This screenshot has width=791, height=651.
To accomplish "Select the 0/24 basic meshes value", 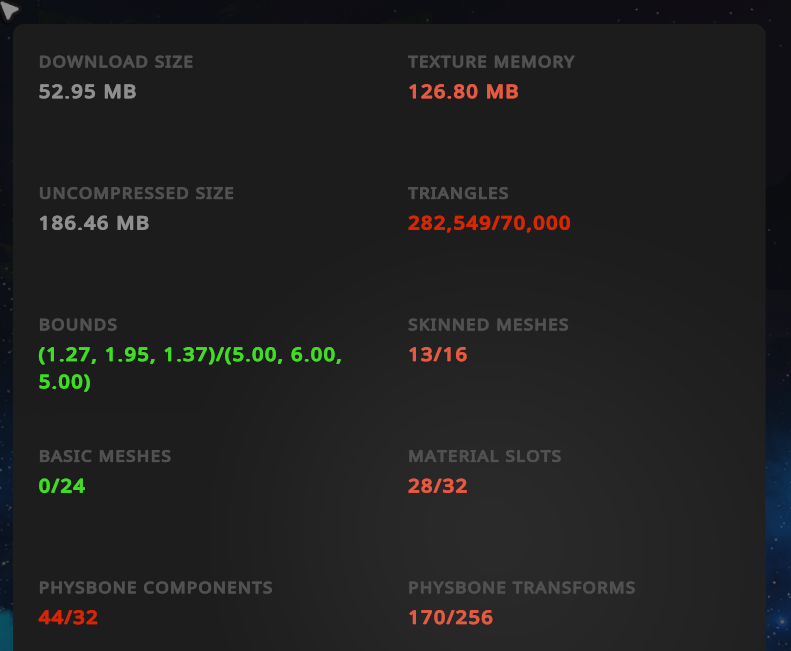I will 62,486.
